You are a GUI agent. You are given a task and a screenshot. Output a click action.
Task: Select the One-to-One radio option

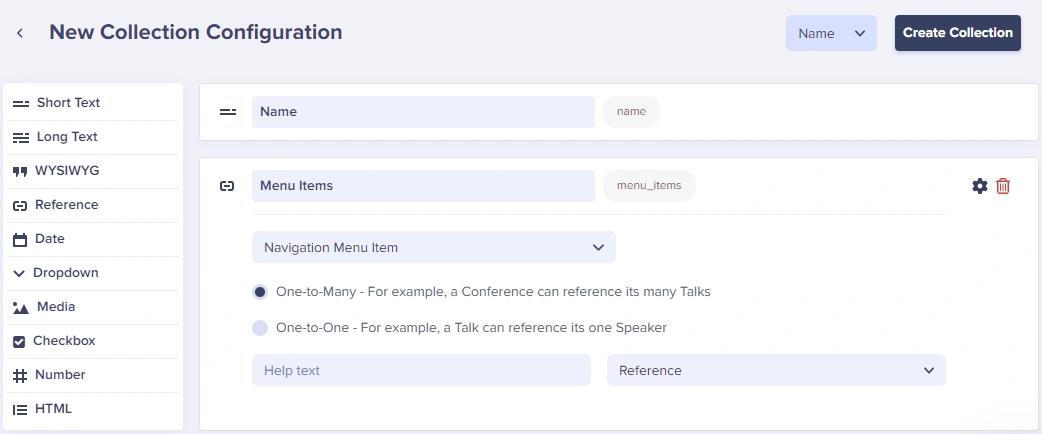(260, 327)
